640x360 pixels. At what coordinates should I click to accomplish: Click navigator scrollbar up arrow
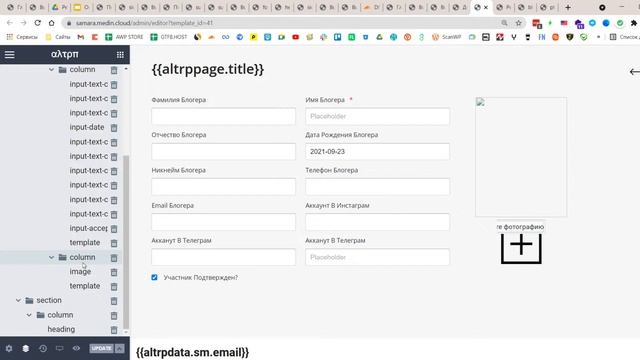coord(126,69)
